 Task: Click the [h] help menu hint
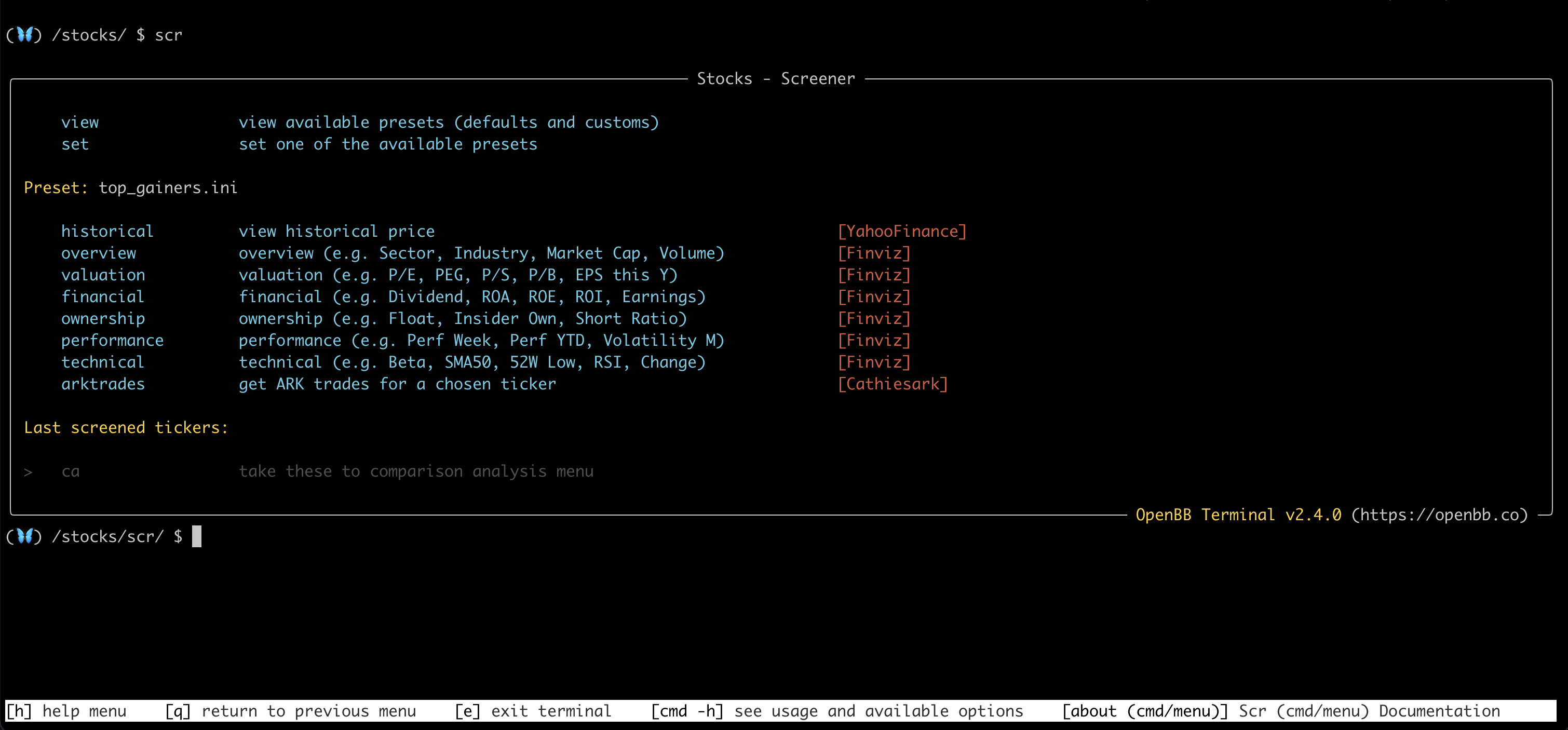pos(66,711)
